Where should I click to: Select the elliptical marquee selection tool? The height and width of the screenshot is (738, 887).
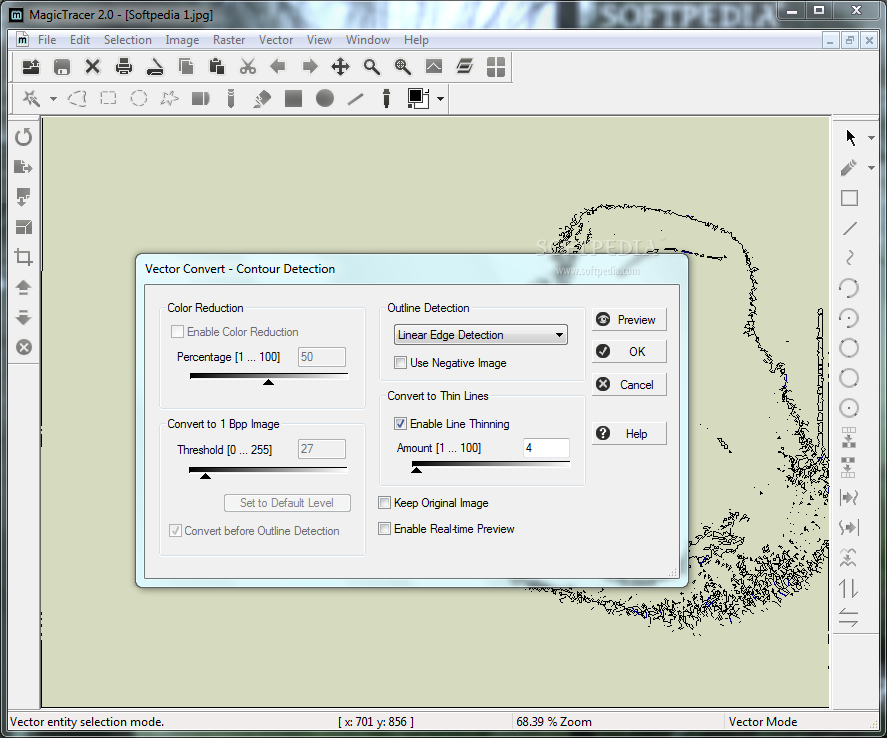139,99
